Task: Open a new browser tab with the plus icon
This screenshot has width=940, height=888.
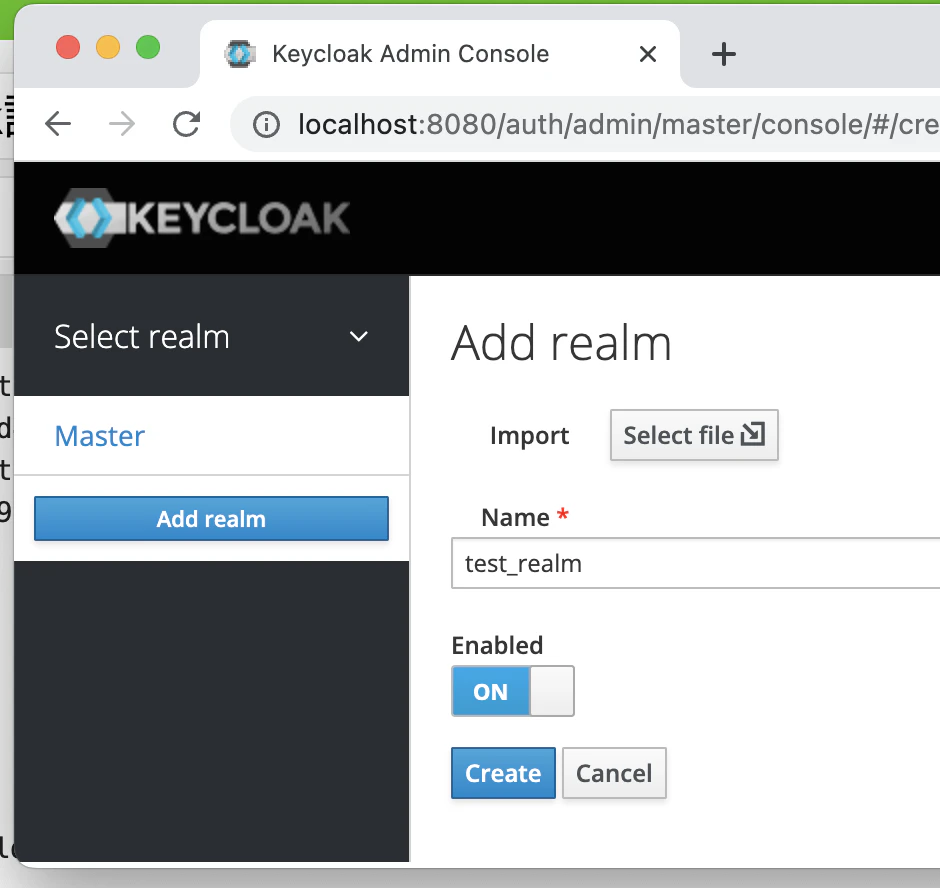Action: coord(724,55)
